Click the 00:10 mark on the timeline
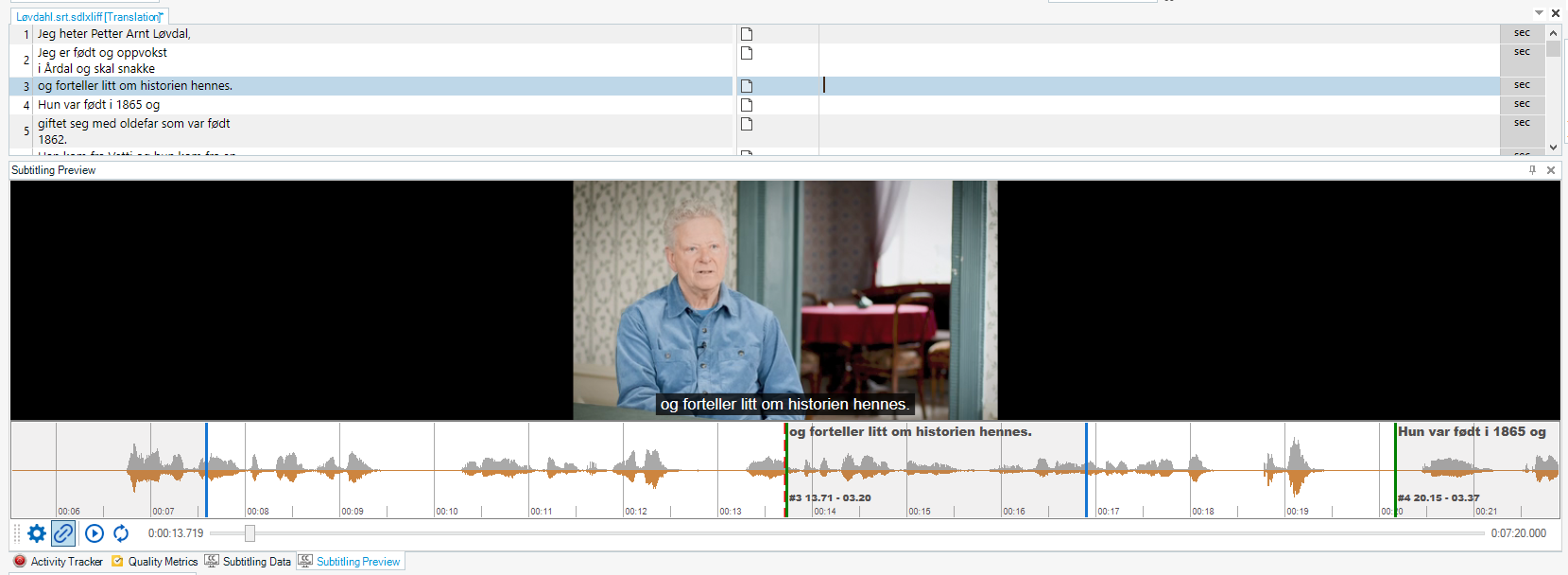The height and width of the screenshot is (575, 1568). click(447, 512)
